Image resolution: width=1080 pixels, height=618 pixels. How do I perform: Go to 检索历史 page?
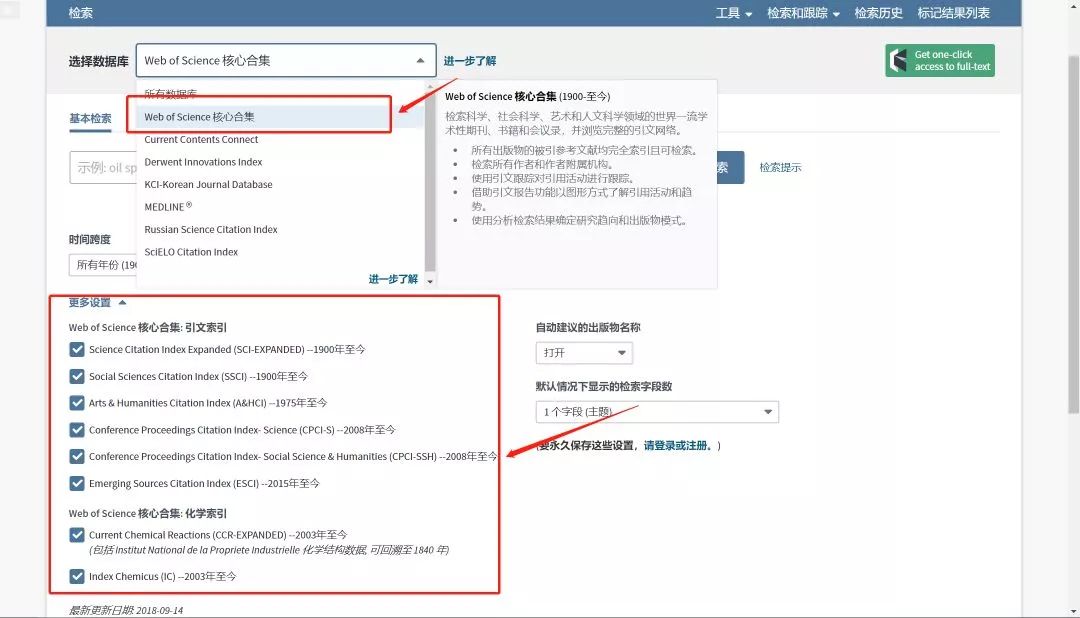878,13
